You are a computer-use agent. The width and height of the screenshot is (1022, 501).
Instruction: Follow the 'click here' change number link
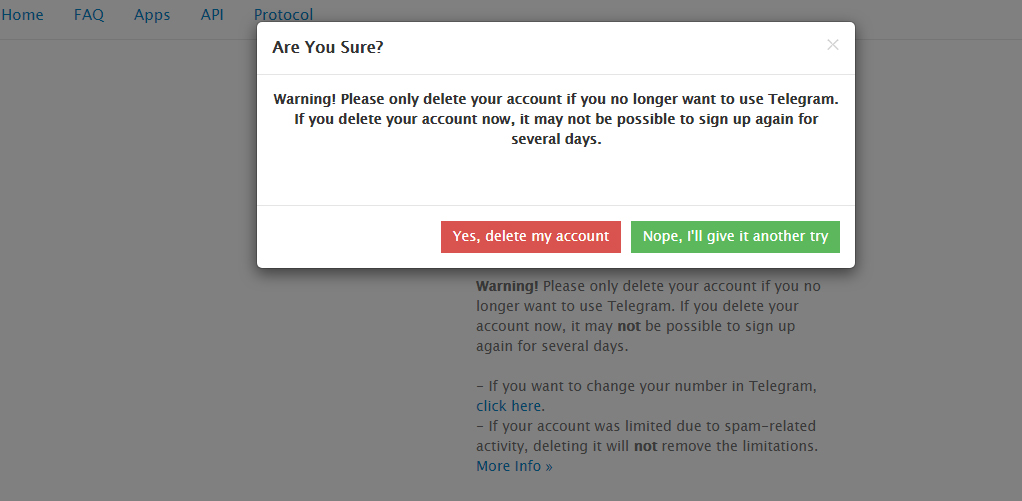(508, 406)
